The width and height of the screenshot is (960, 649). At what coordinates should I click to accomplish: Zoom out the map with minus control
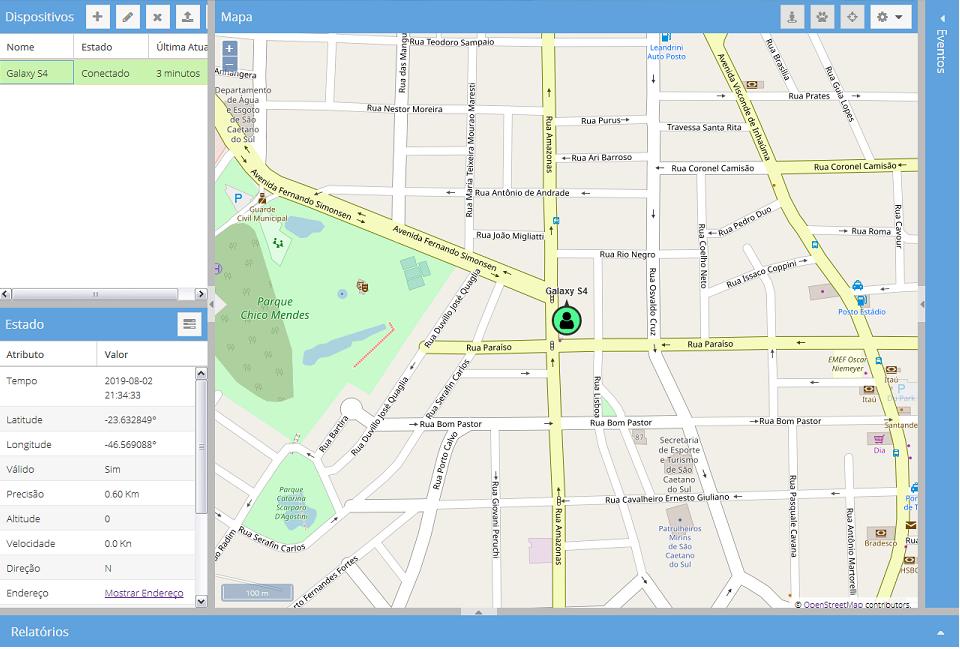click(229, 64)
